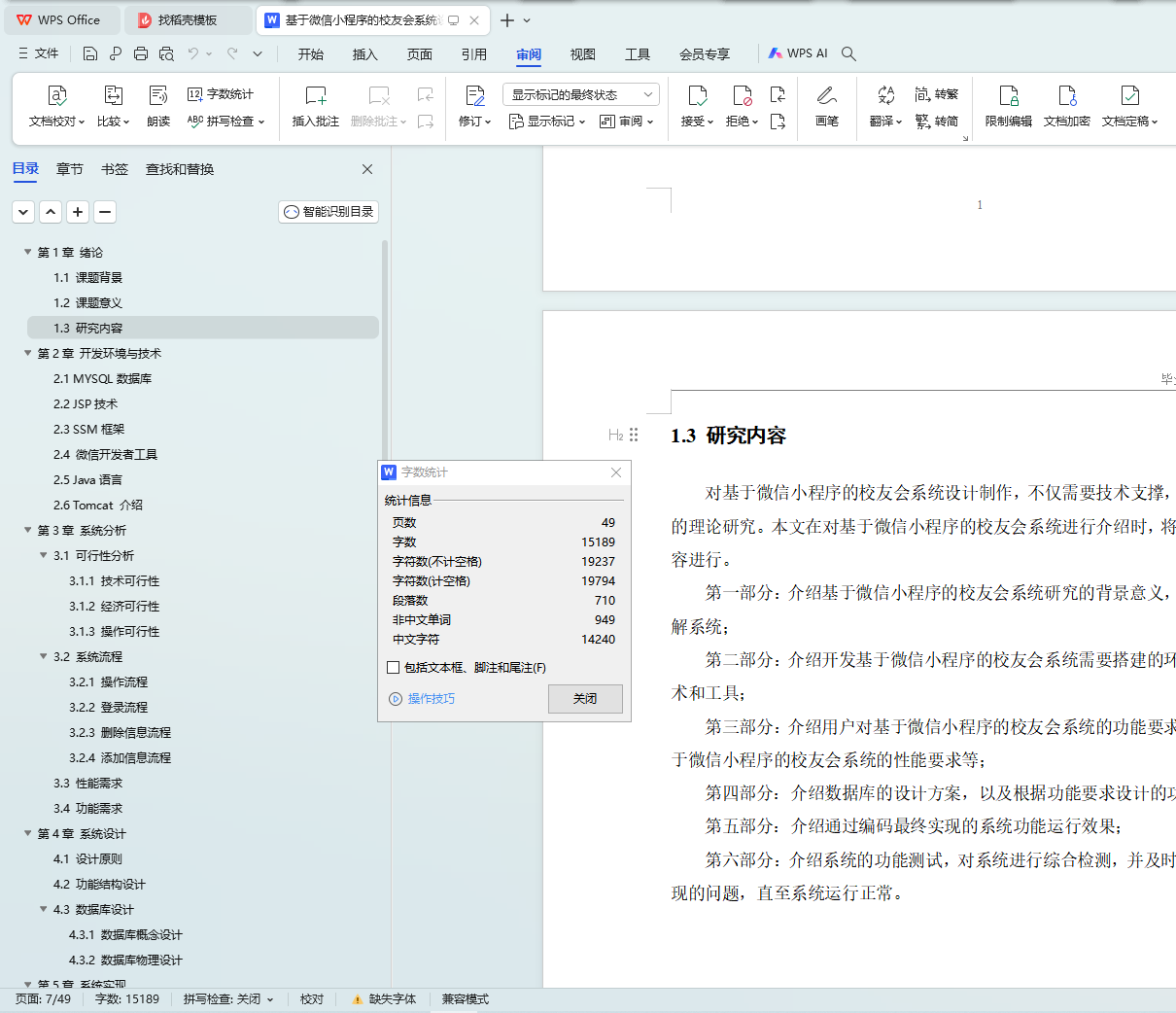1176x1013 pixels.
Task: Open quick toolbar customize dropdown arrow
Action: (258, 53)
